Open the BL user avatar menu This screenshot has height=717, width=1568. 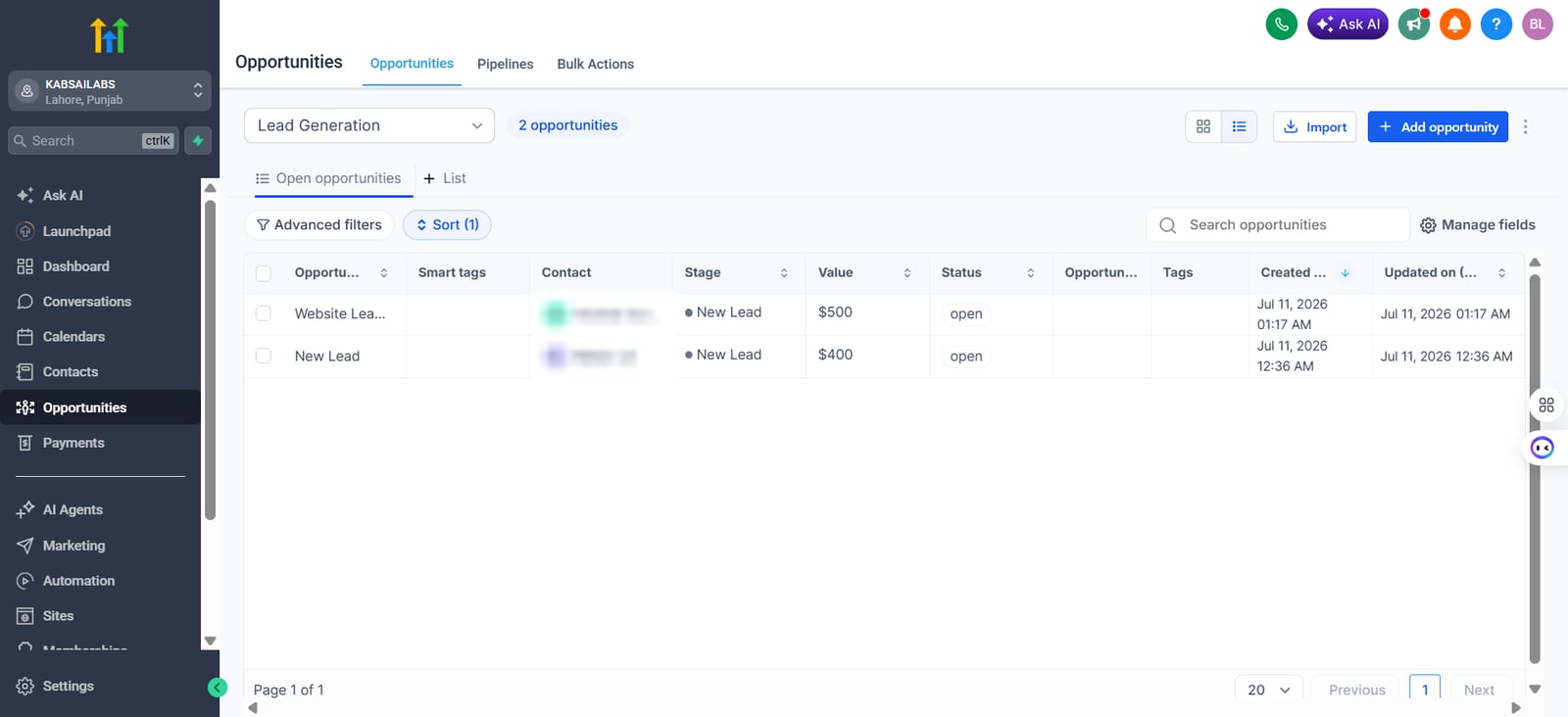(x=1538, y=24)
